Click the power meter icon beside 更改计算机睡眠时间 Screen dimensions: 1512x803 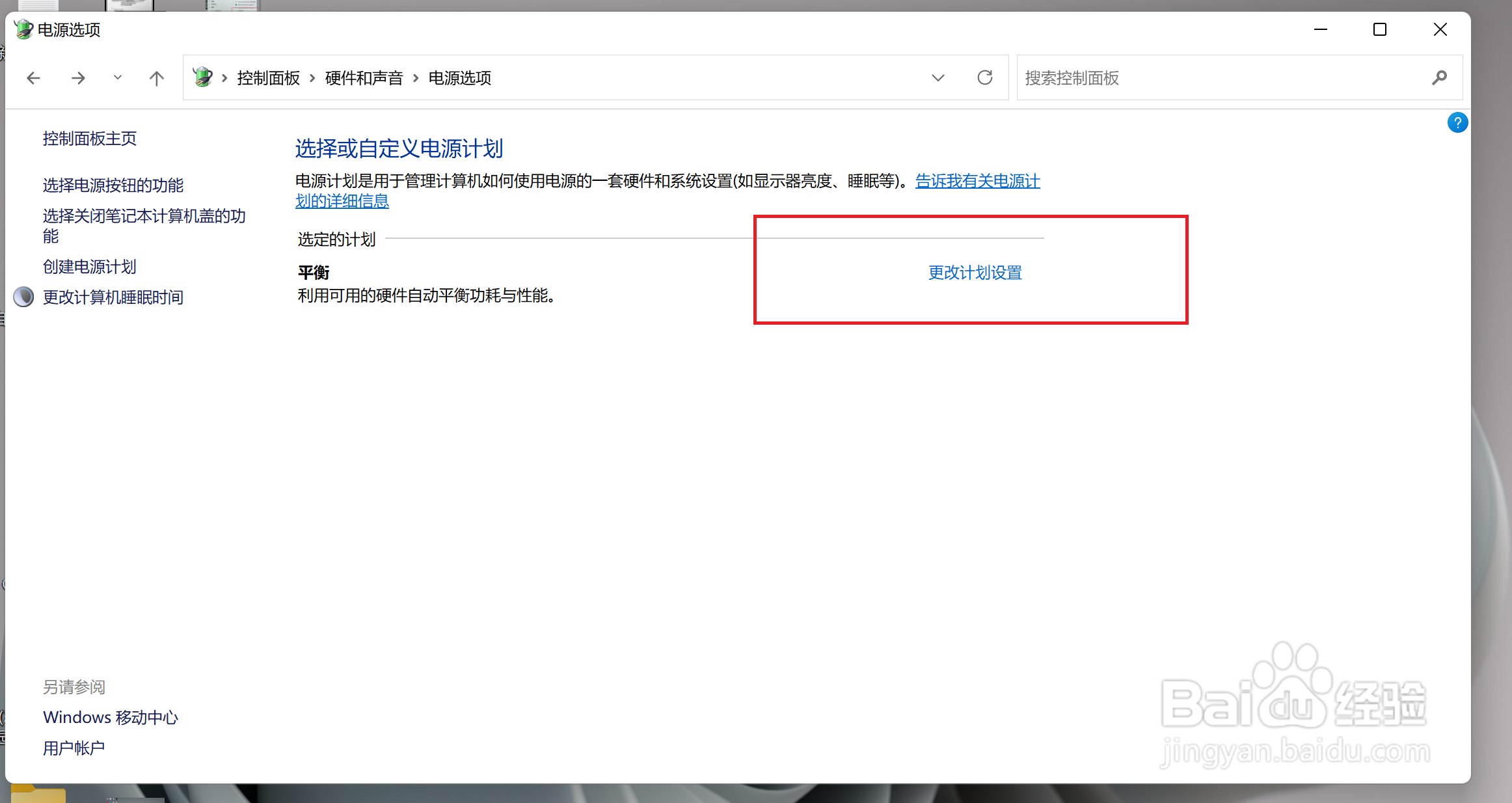click(23, 297)
